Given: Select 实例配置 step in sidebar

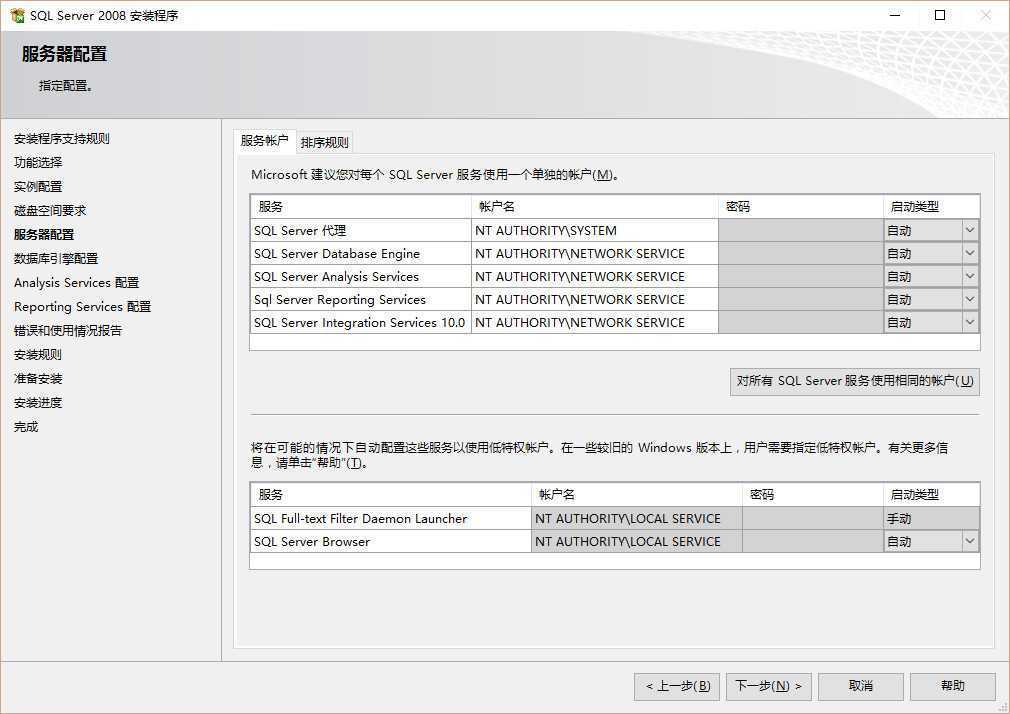Looking at the screenshot, I should [38, 186].
